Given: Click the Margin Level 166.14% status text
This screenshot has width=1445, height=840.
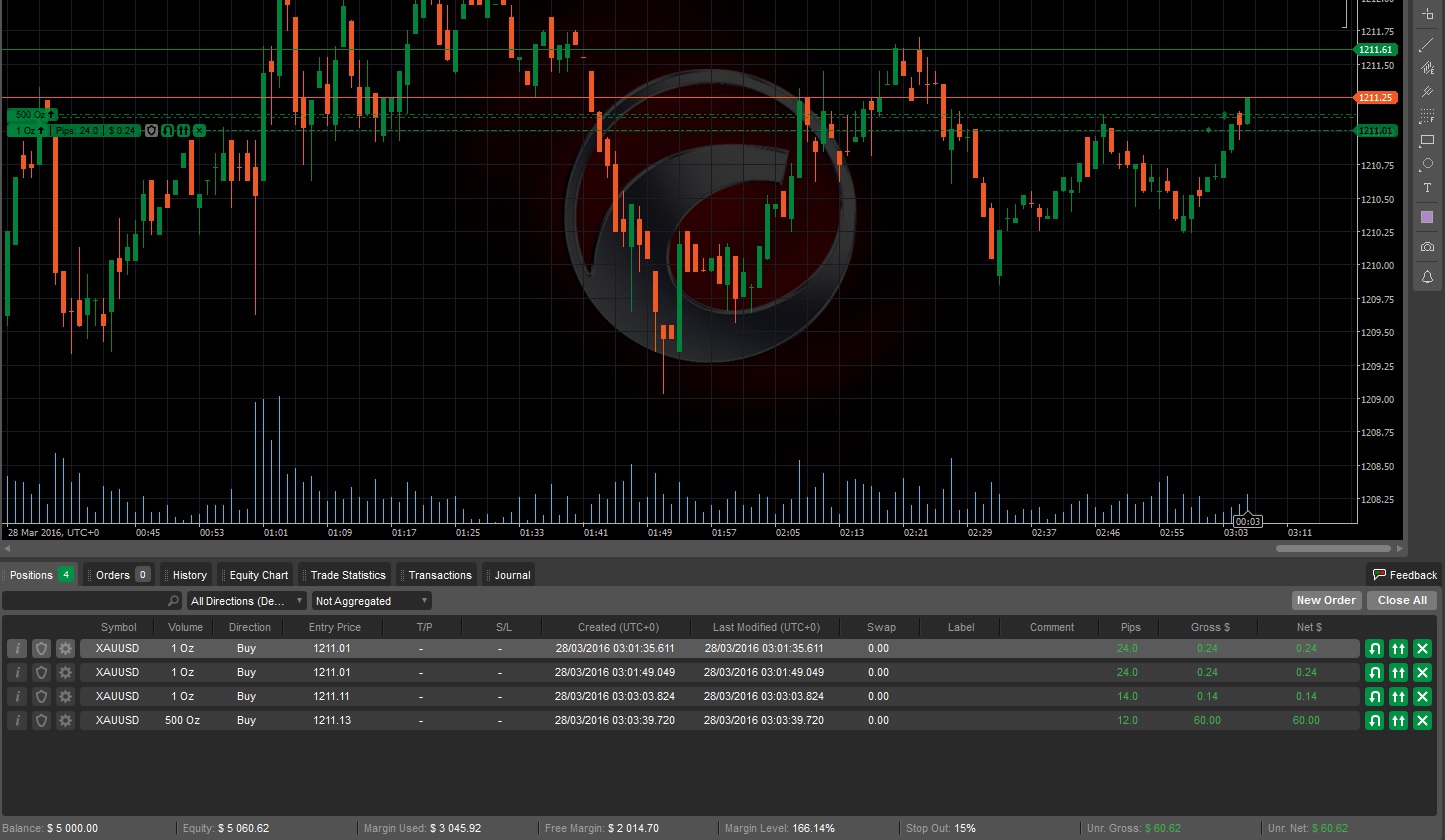Looking at the screenshot, I should (x=779, y=829).
